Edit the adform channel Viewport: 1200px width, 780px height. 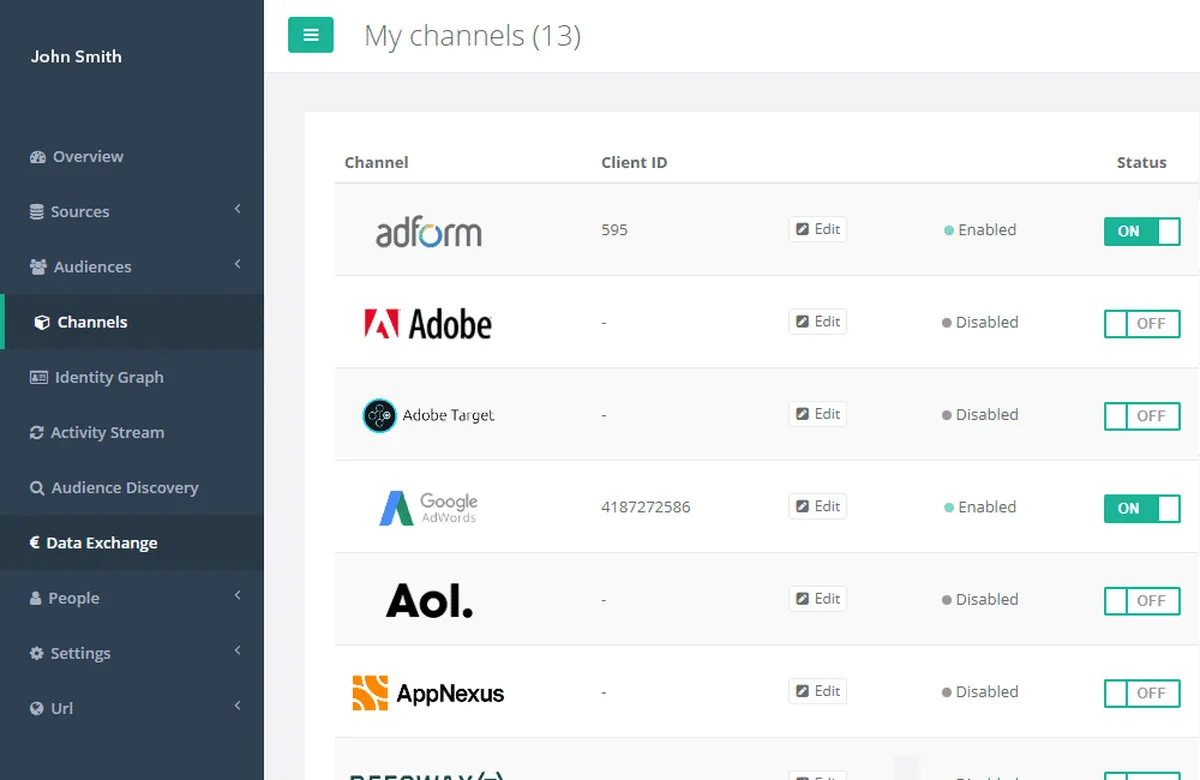tap(818, 229)
